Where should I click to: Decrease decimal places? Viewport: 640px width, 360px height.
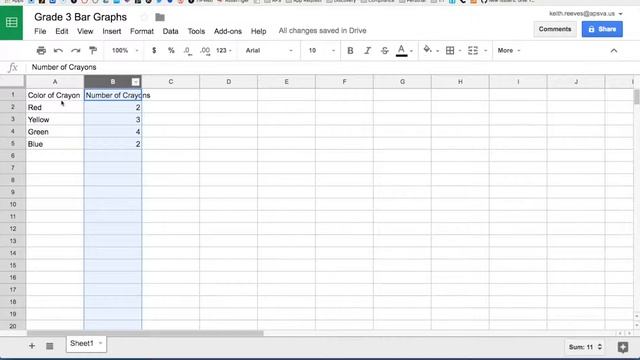(187, 51)
